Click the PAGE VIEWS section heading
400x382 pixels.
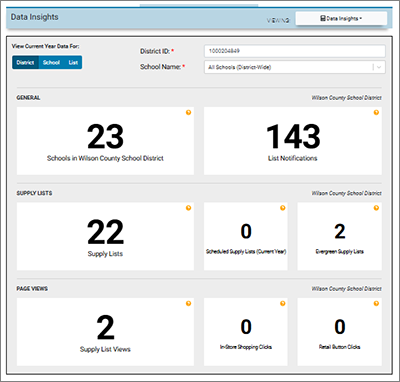[32, 289]
